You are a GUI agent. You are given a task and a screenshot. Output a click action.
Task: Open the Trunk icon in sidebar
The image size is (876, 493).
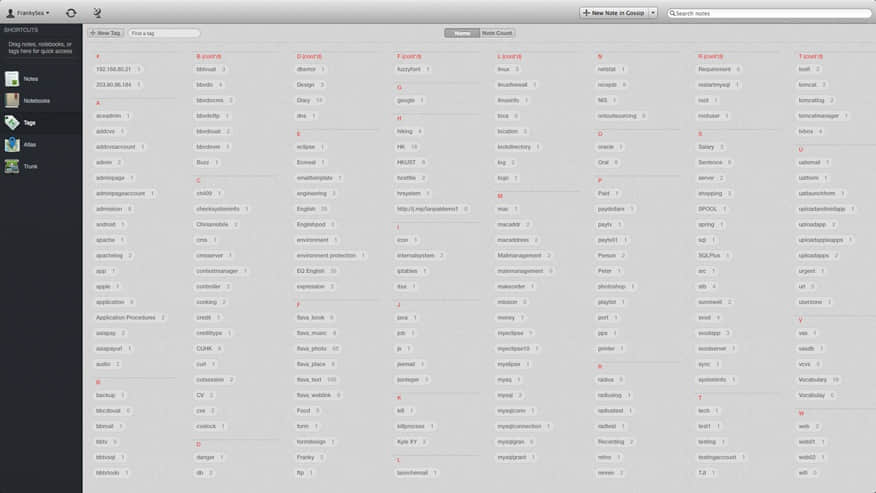(x=12, y=166)
